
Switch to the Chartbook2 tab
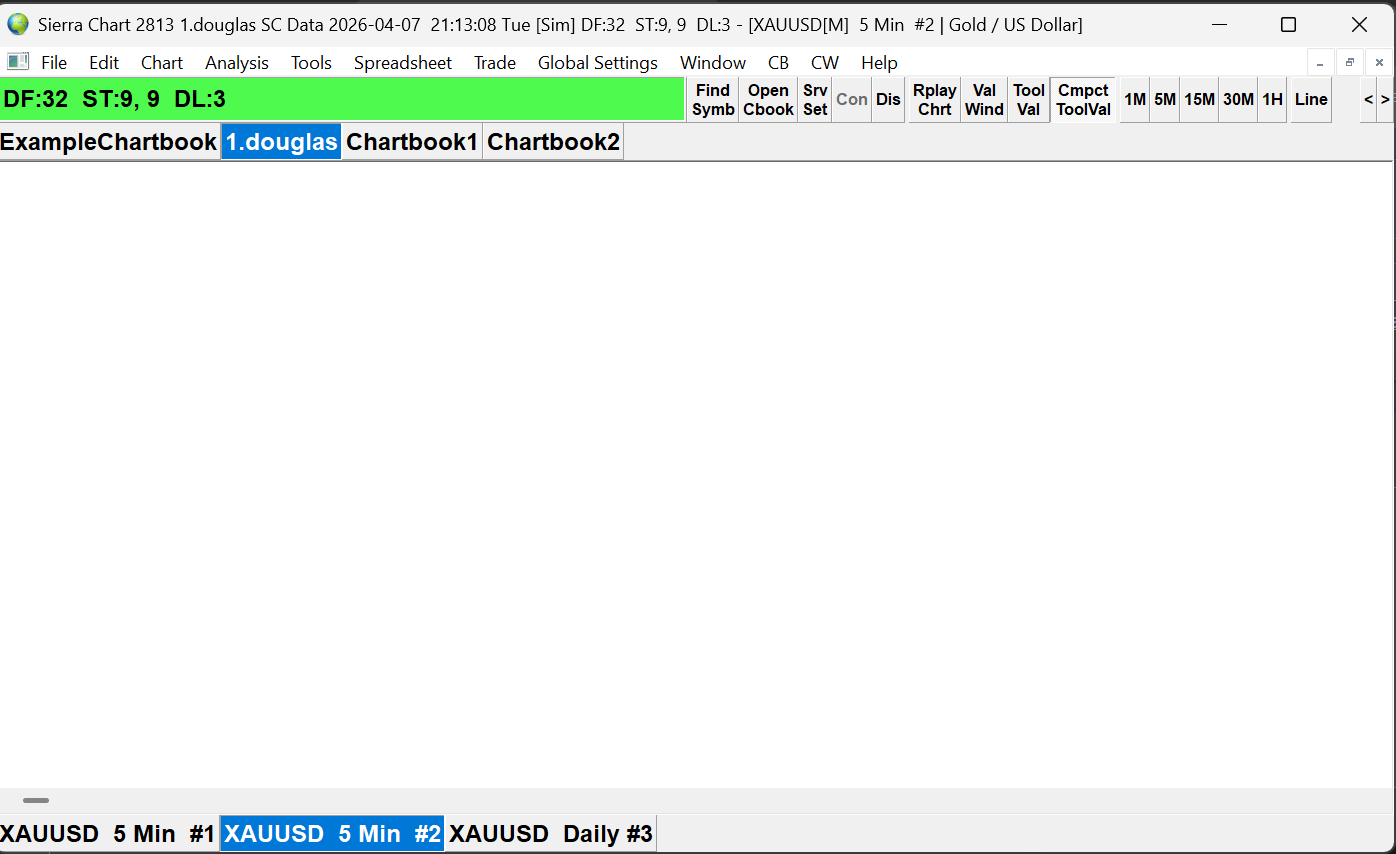click(x=553, y=142)
